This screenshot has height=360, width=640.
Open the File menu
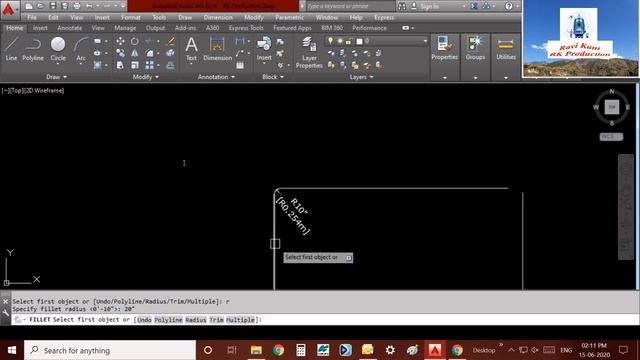point(32,18)
